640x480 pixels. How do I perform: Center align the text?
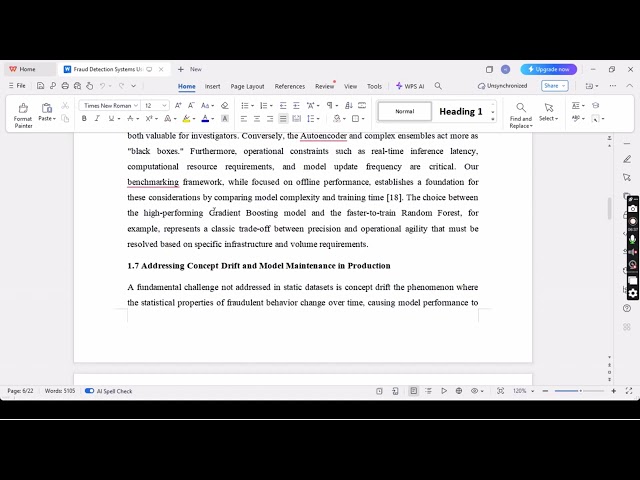[257, 119]
